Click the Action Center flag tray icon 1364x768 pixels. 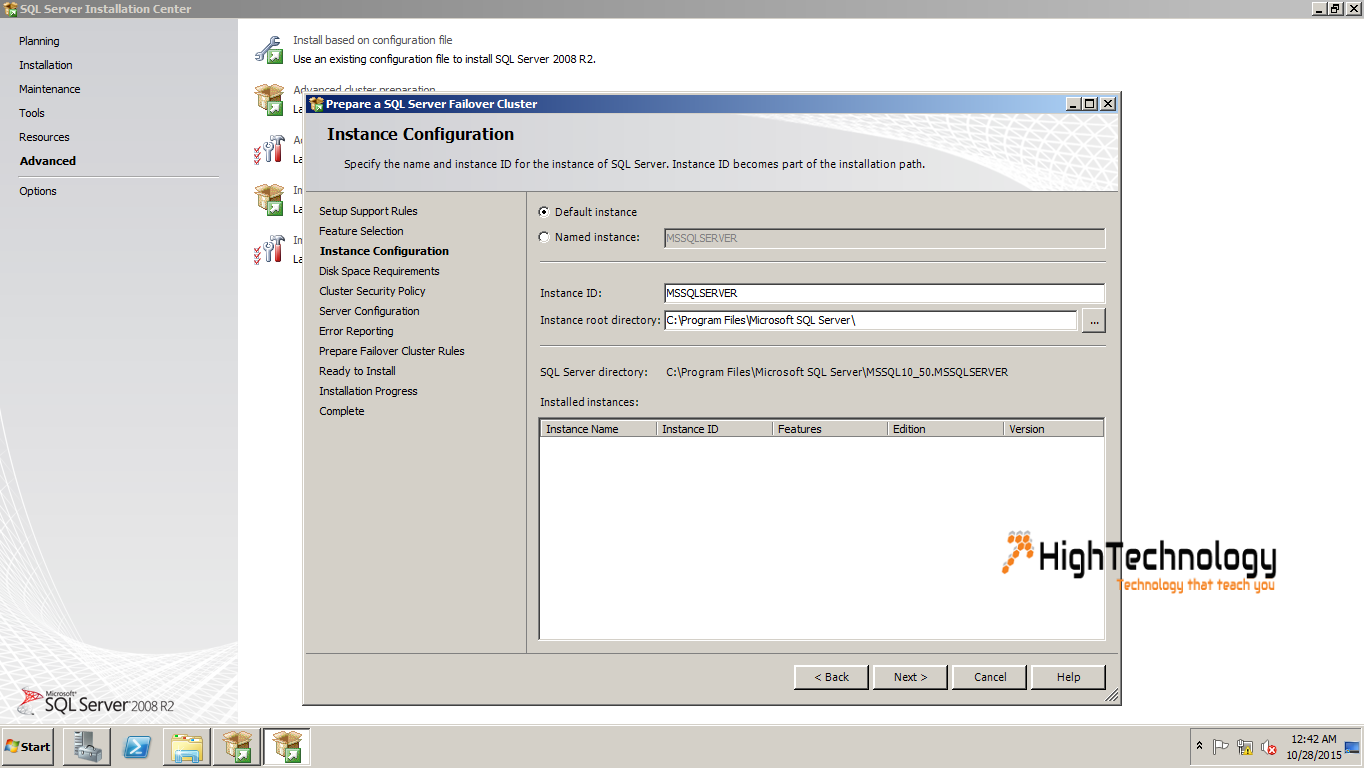click(1221, 747)
